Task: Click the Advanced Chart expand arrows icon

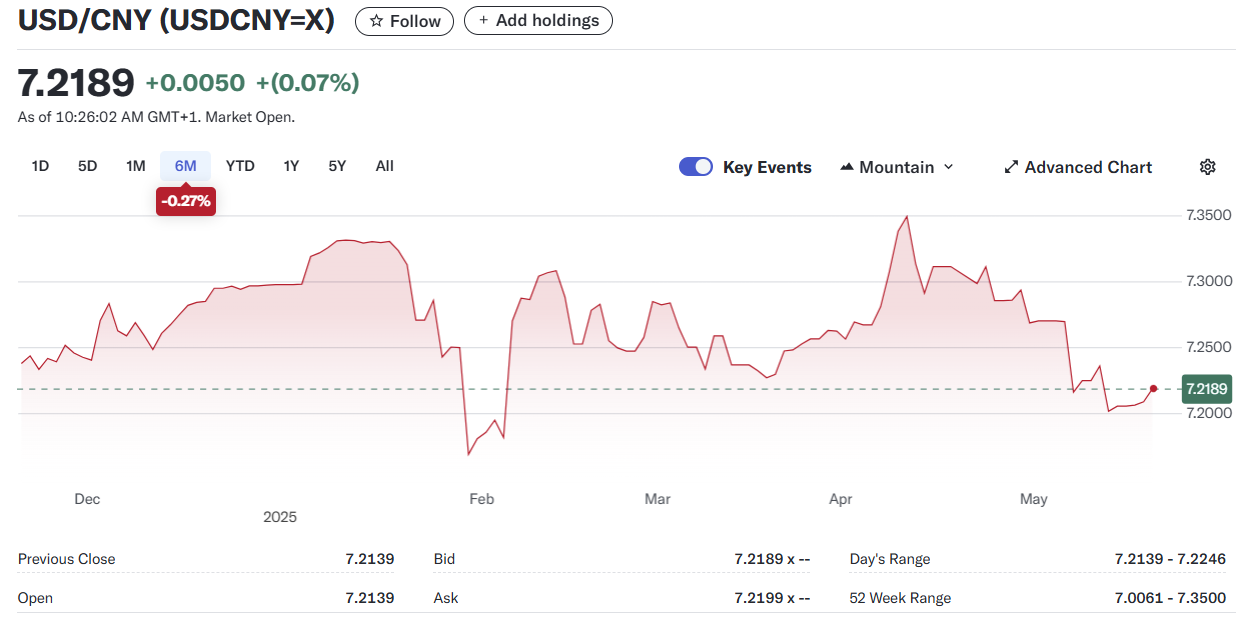Action: coord(1011,167)
